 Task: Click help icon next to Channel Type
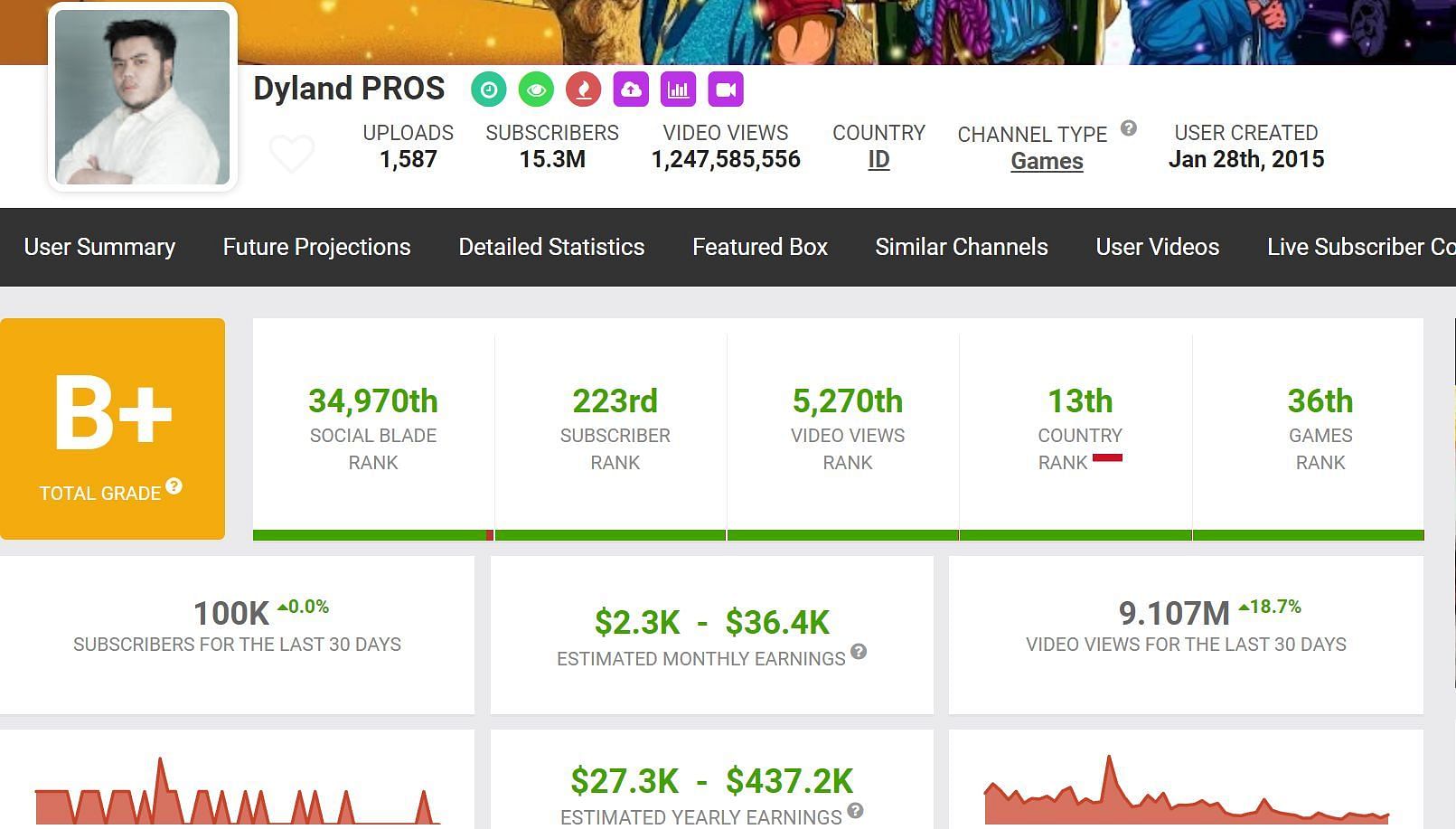(x=1128, y=128)
